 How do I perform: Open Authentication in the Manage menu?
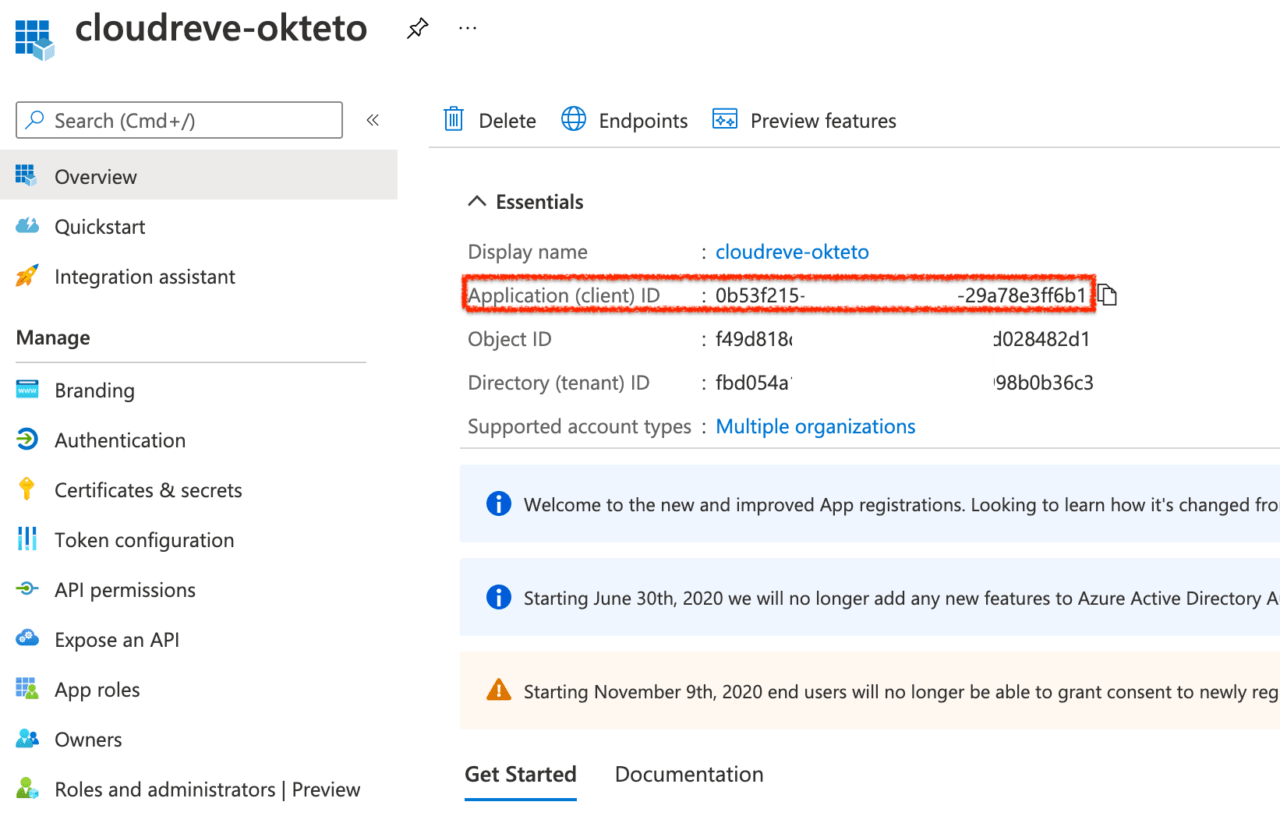point(120,440)
